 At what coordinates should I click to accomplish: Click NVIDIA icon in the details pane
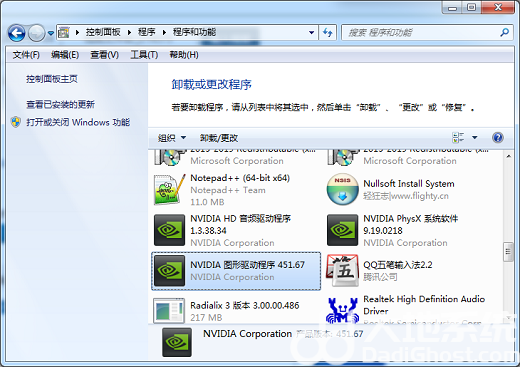click(x=177, y=342)
